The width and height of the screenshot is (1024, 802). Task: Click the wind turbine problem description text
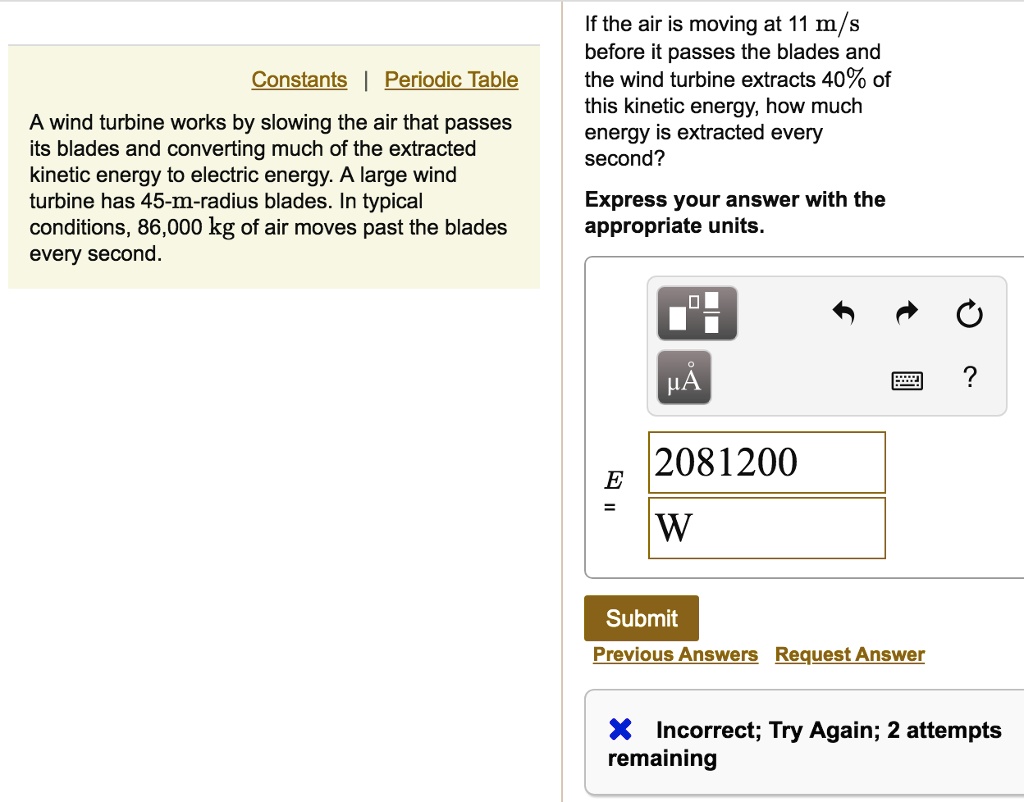click(x=270, y=187)
